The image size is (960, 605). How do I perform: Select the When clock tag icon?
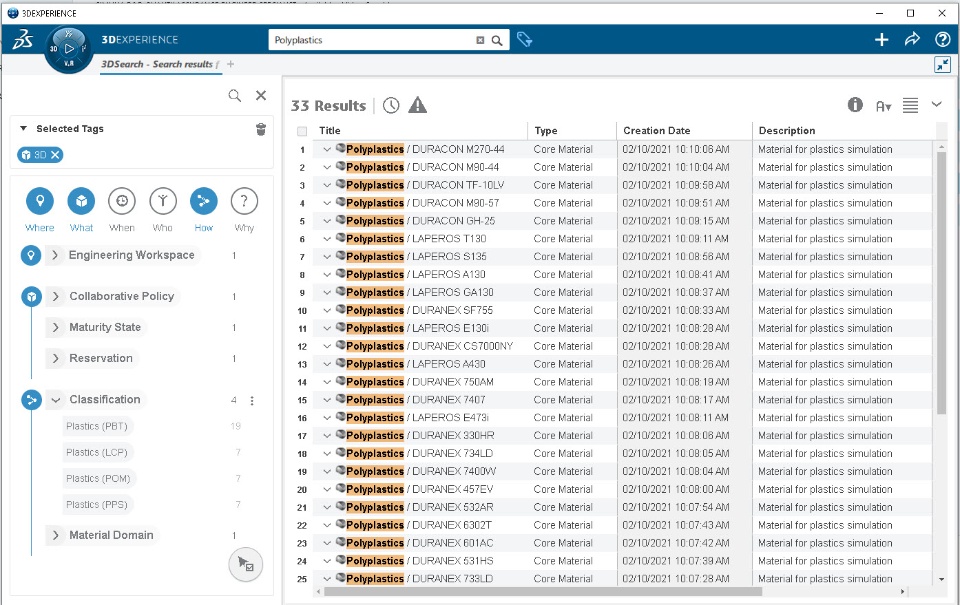pyautogui.click(x=122, y=201)
